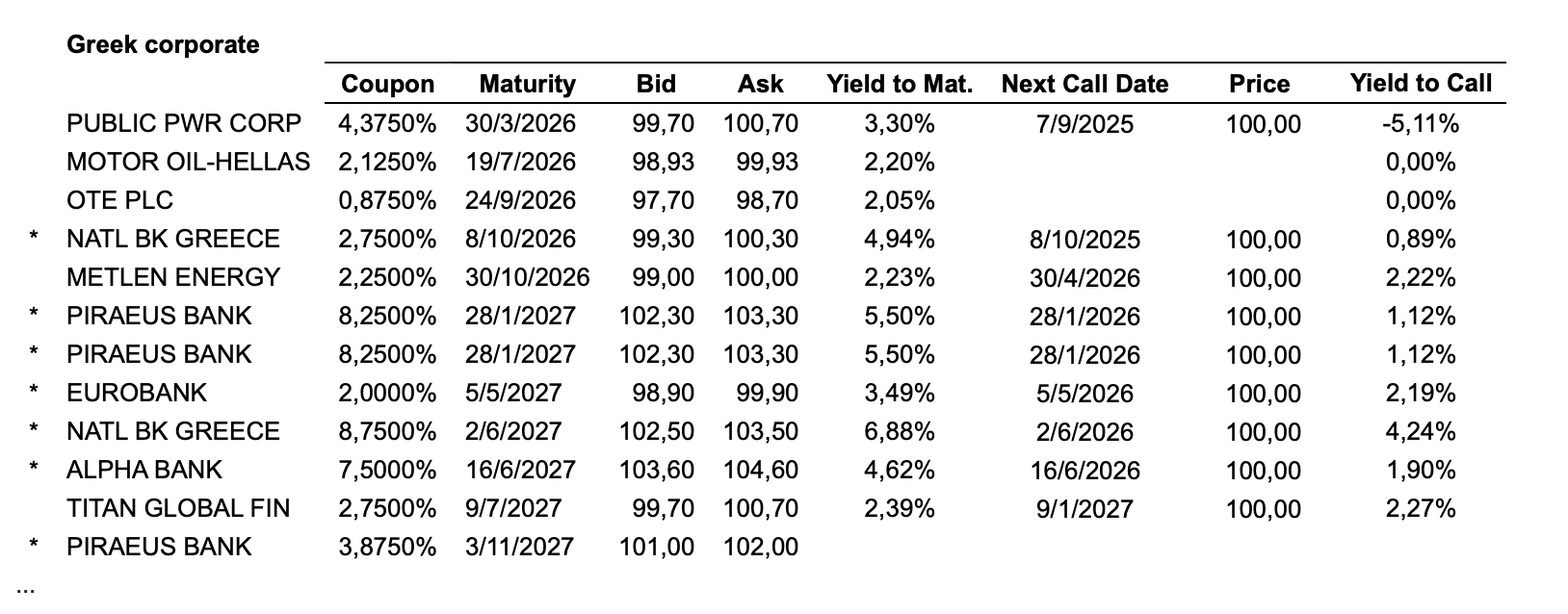
Task: Click the Coupon column header
Action: (388, 85)
